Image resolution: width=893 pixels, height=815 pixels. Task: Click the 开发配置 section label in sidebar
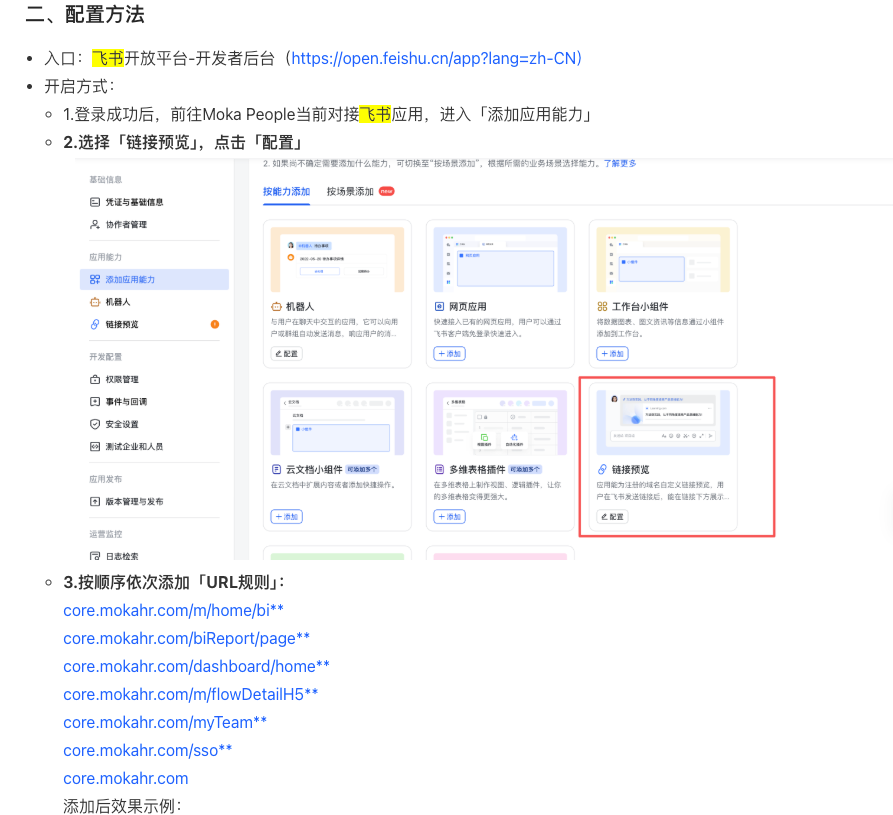tap(105, 357)
